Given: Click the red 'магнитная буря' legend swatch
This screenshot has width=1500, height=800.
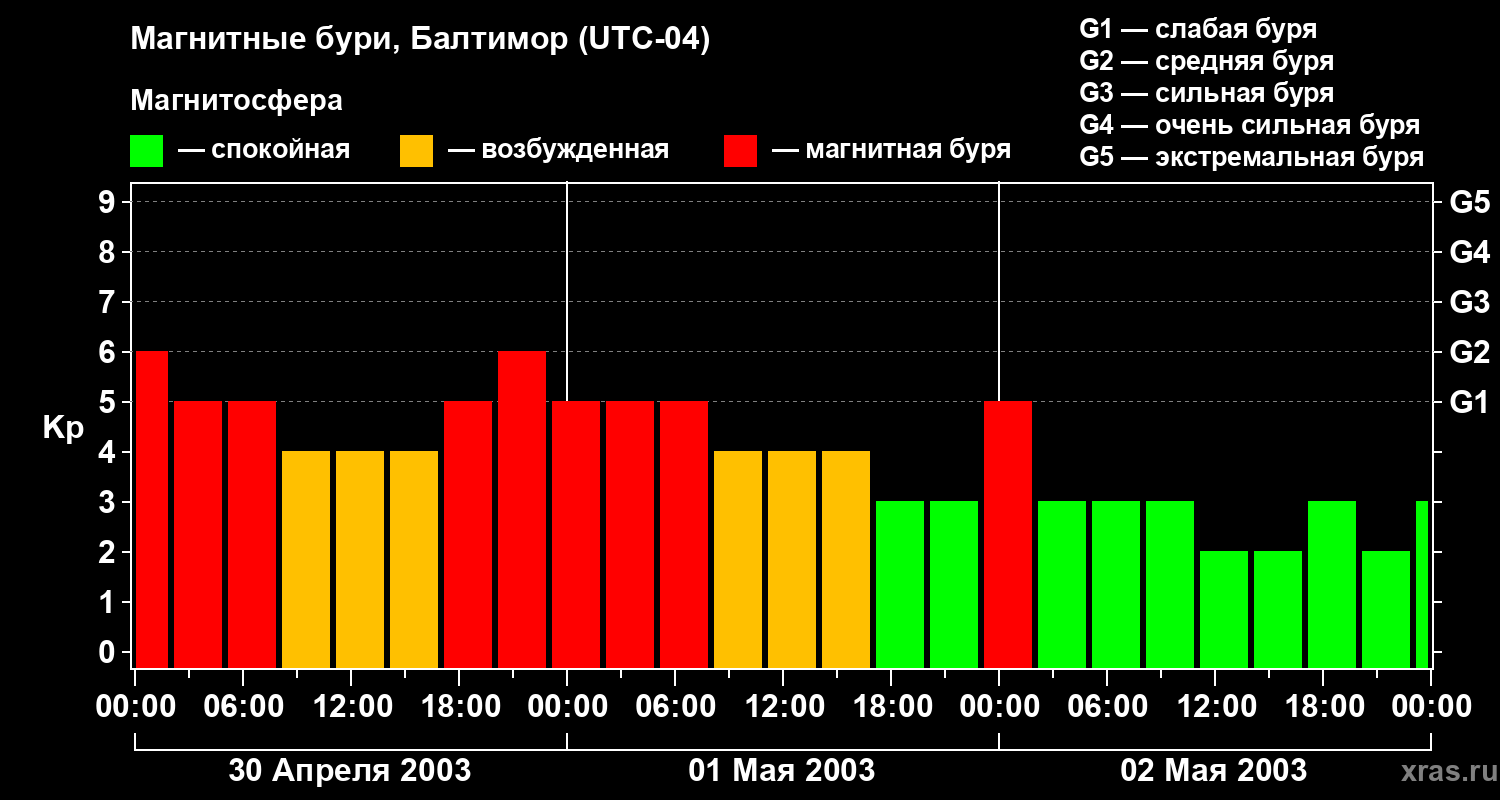Looking at the screenshot, I should [740, 151].
